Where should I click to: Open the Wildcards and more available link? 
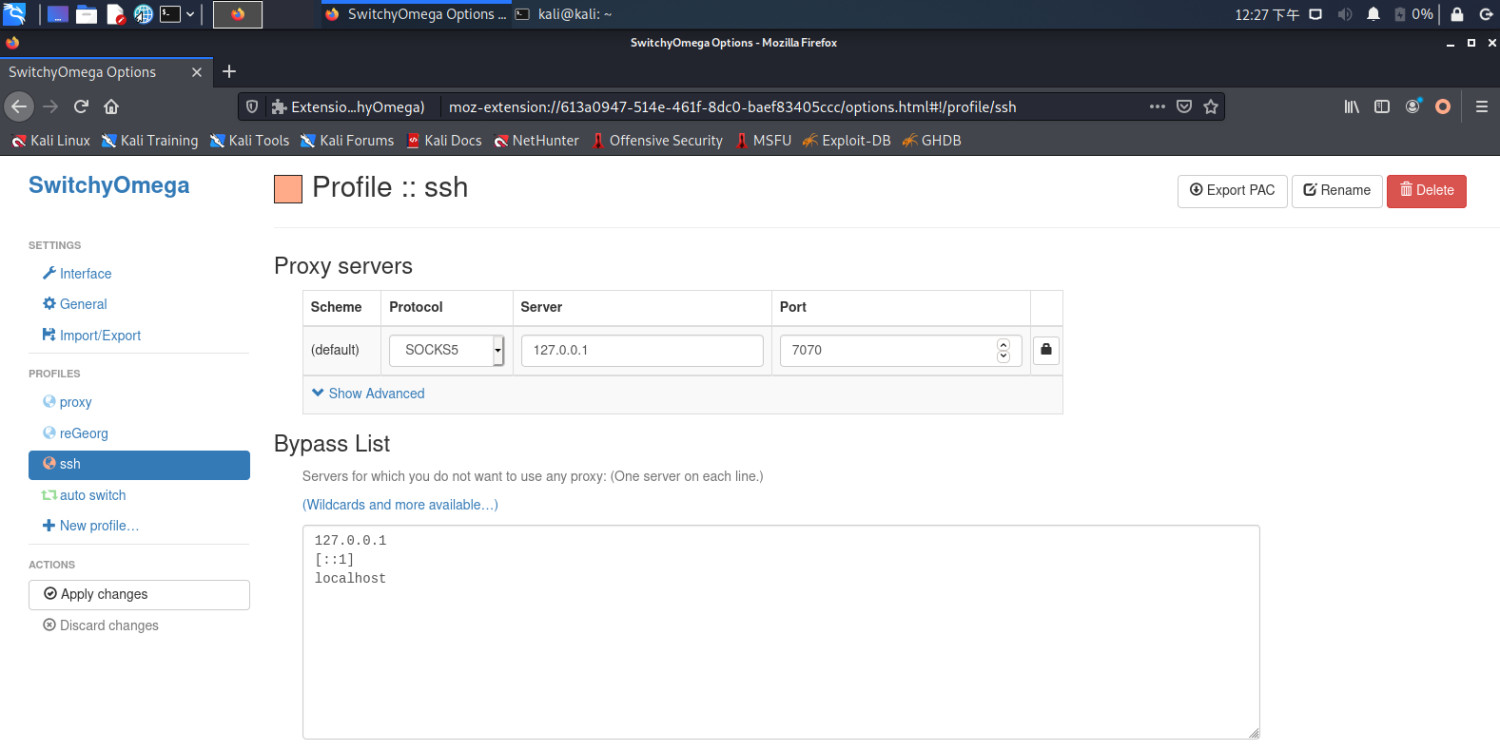[x=400, y=505]
